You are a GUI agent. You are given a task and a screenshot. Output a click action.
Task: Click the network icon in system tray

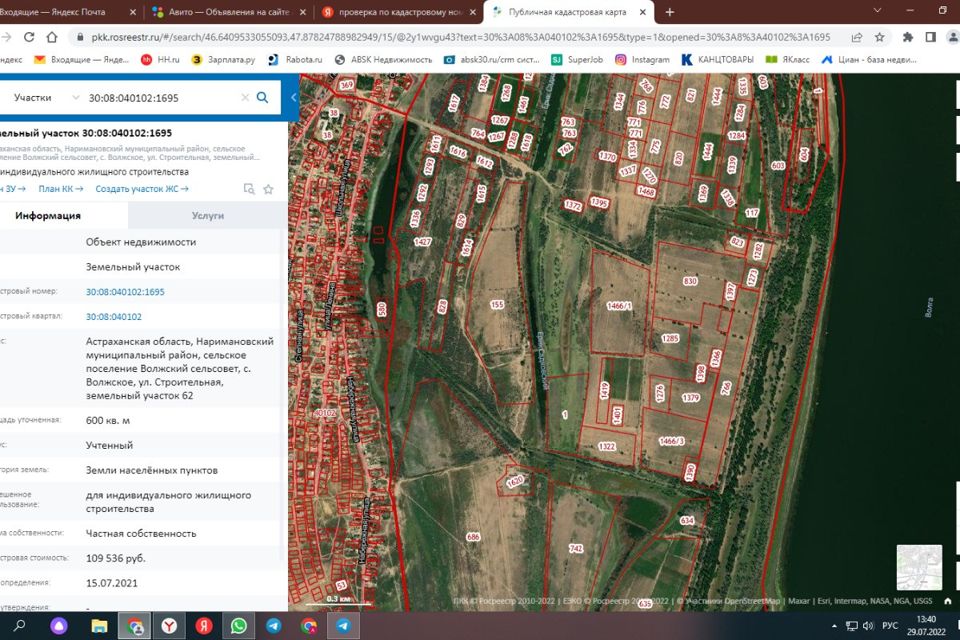(x=852, y=626)
